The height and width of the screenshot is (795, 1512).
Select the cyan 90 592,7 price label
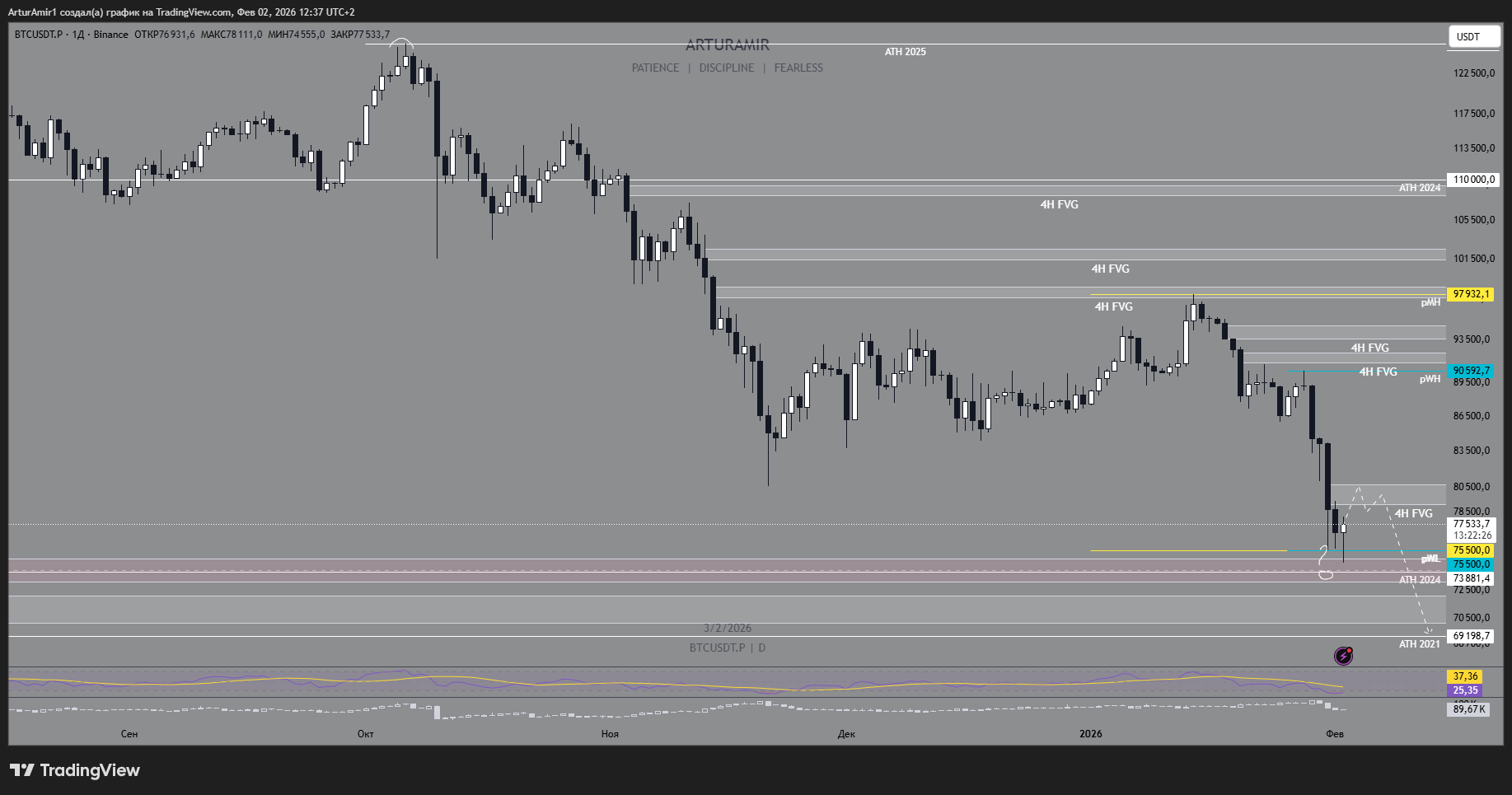click(x=1470, y=371)
